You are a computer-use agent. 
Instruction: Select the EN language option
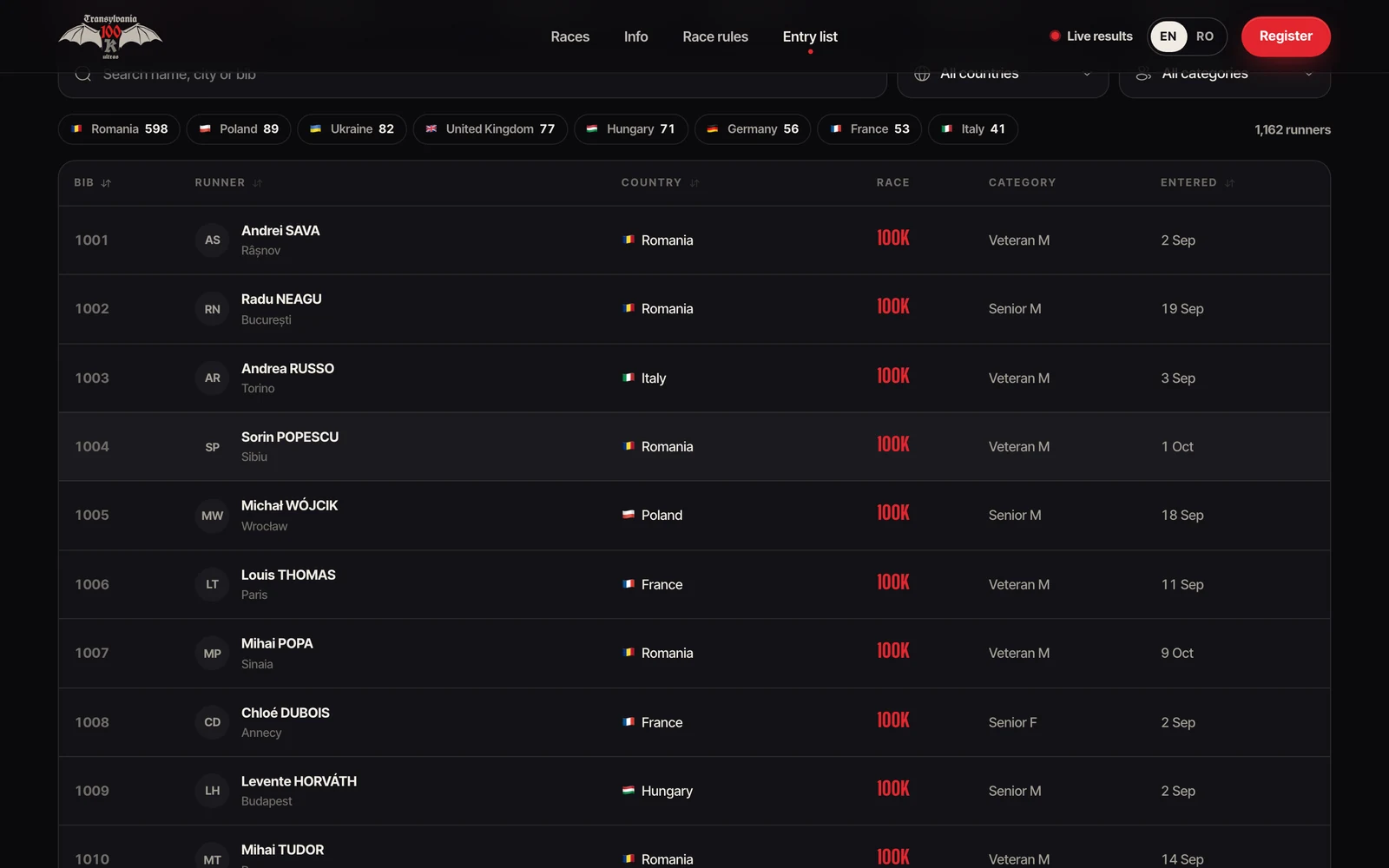[1168, 36]
